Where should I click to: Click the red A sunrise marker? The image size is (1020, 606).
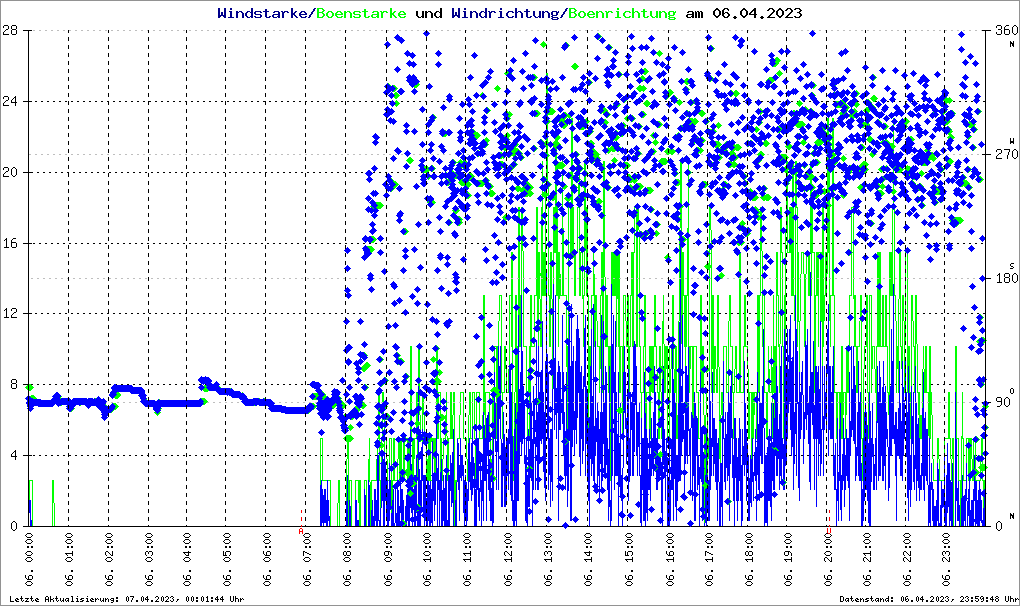(x=301, y=531)
